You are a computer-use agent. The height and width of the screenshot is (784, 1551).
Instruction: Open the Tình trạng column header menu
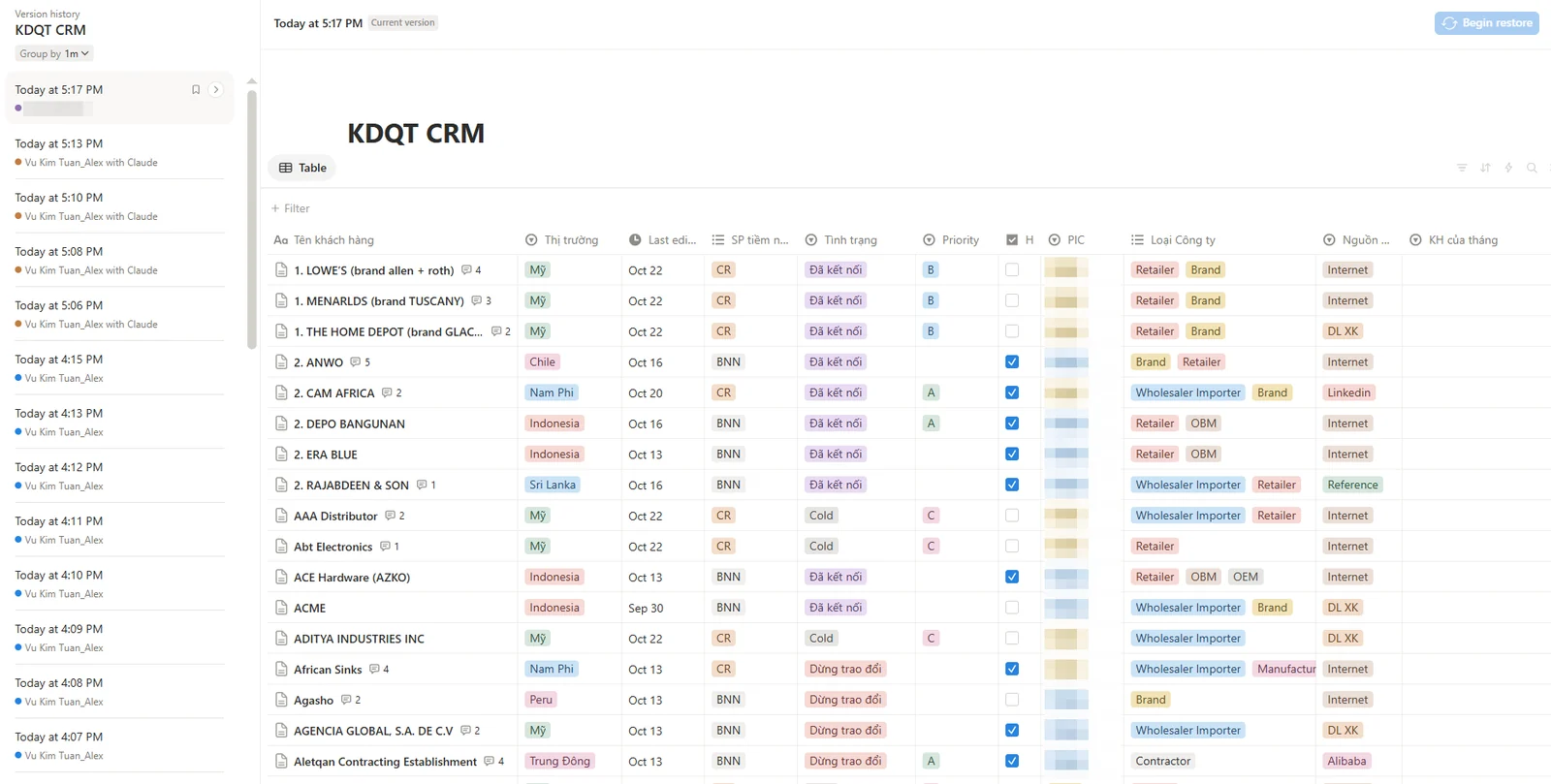[841, 240]
